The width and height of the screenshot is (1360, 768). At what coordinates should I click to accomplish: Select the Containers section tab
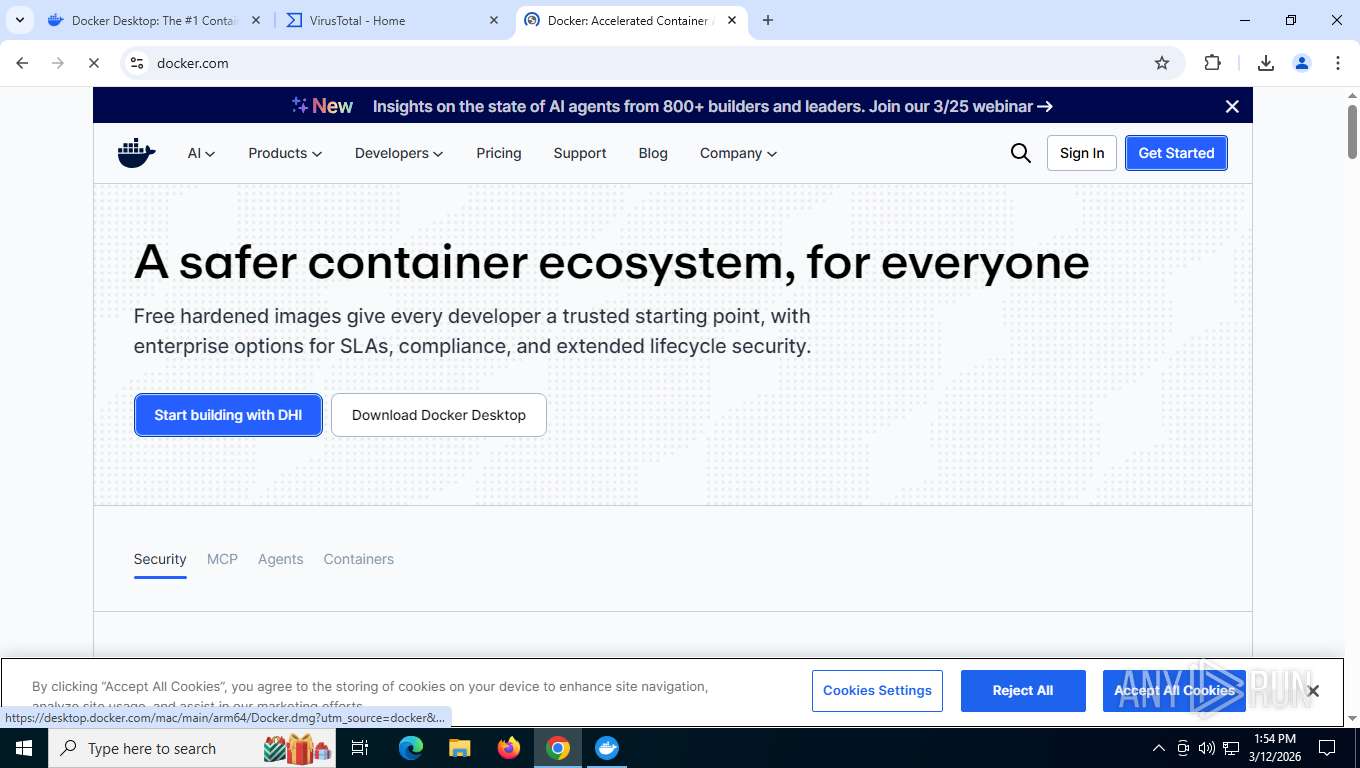coord(358,559)
